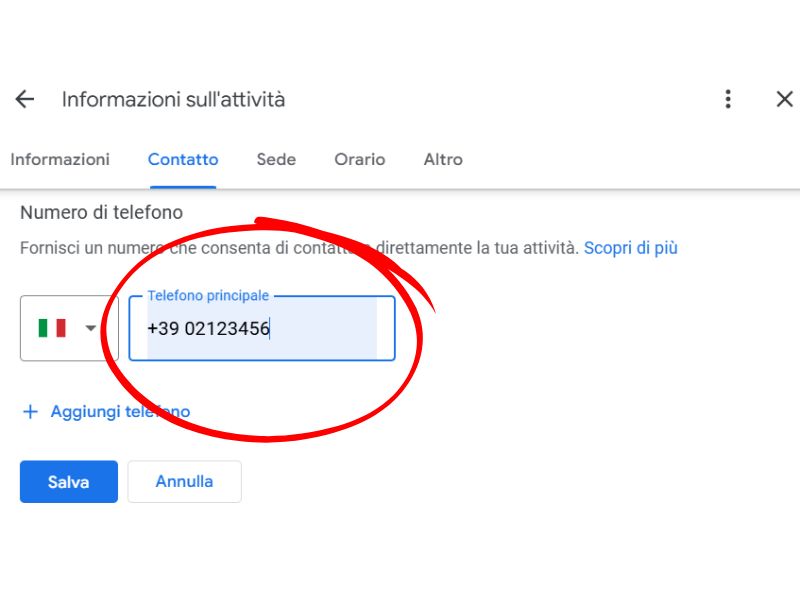Click the Telefono principale field label
This screenshot has width=800, height=600.
(208, 295)
